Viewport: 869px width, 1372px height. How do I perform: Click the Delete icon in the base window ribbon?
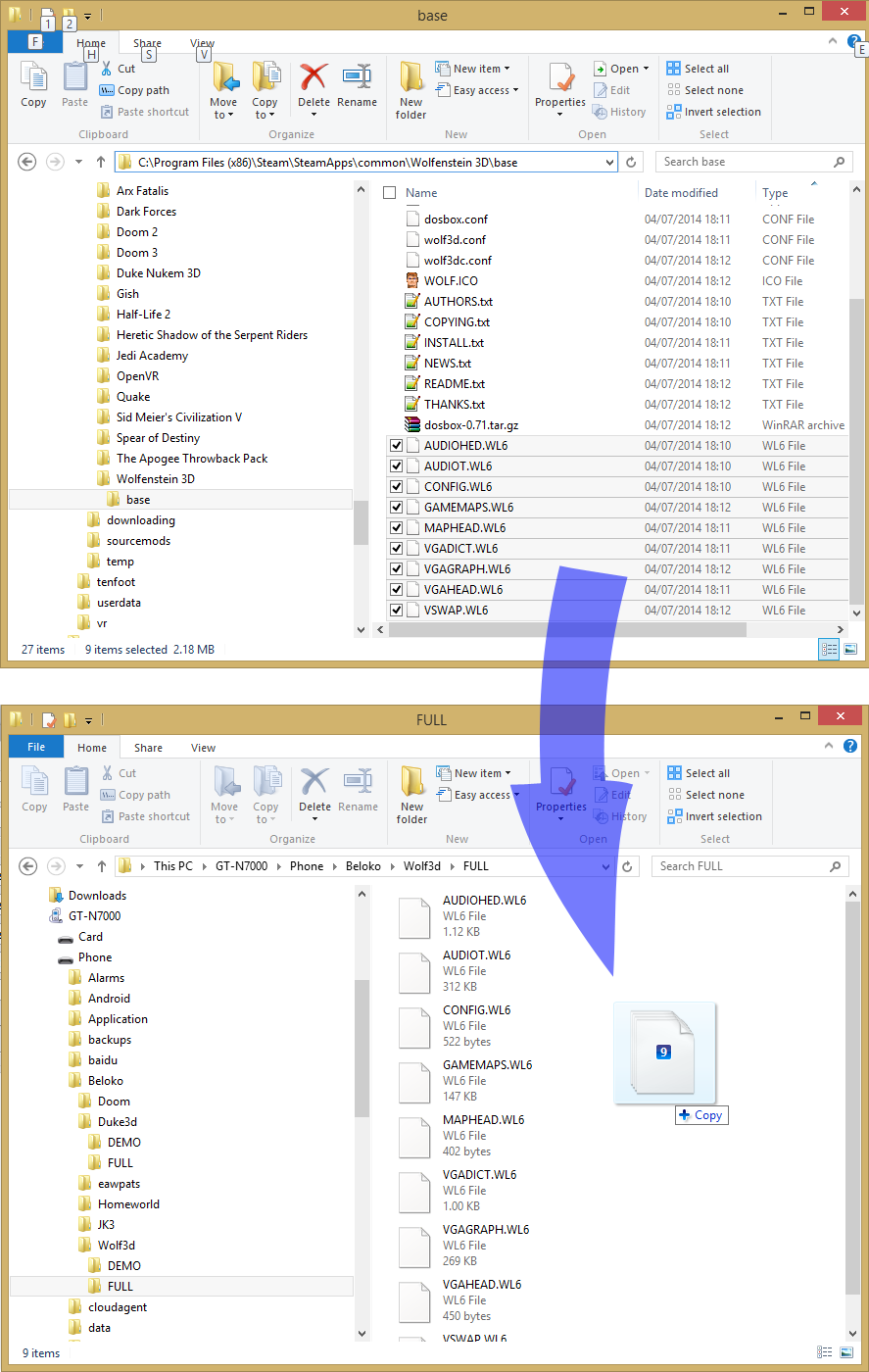coord(314,78)
